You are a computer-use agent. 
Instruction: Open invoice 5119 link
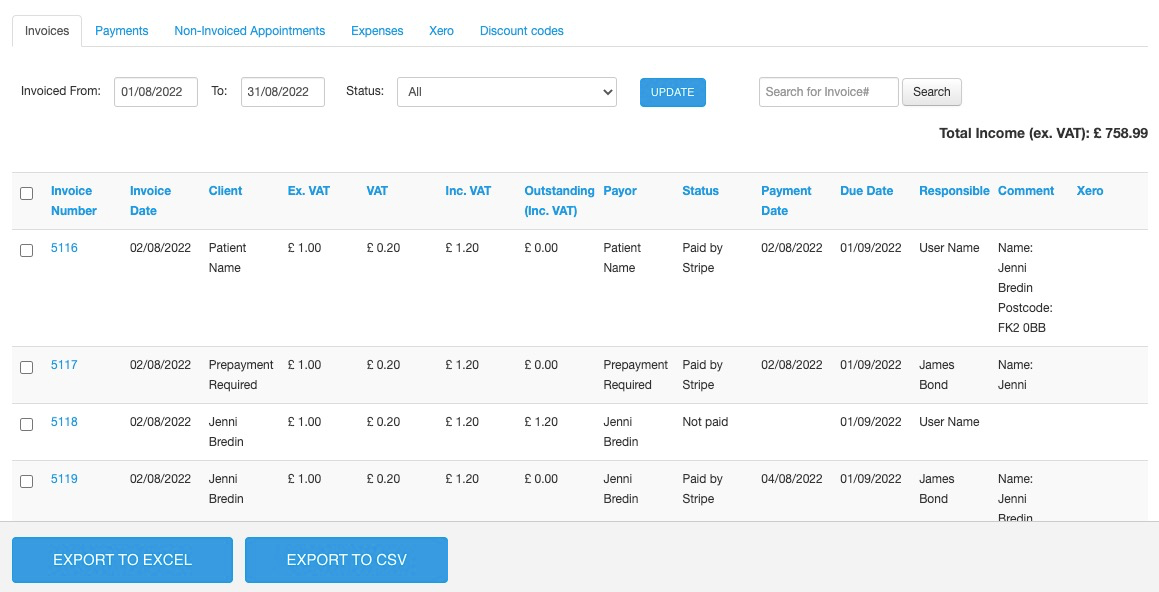[64, 478]
